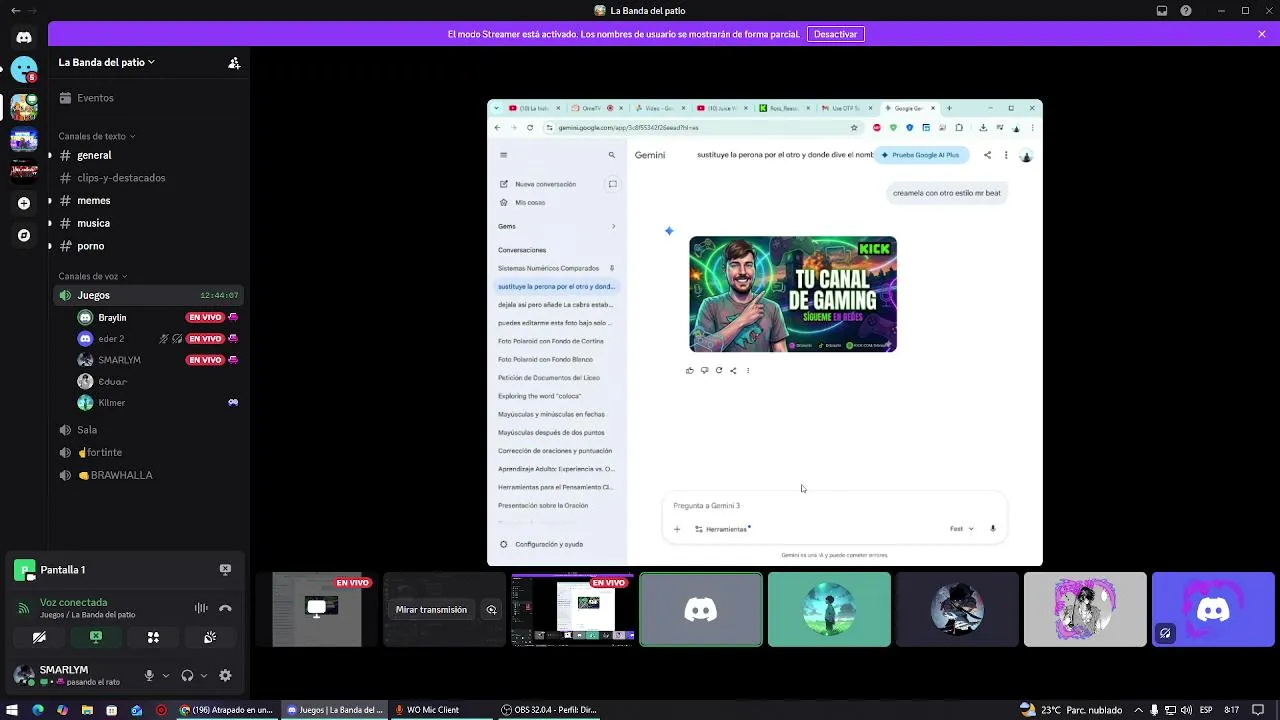Open the Windows Start button
The height and width of the screenshot is (720, 1280).
pos(12,710)
